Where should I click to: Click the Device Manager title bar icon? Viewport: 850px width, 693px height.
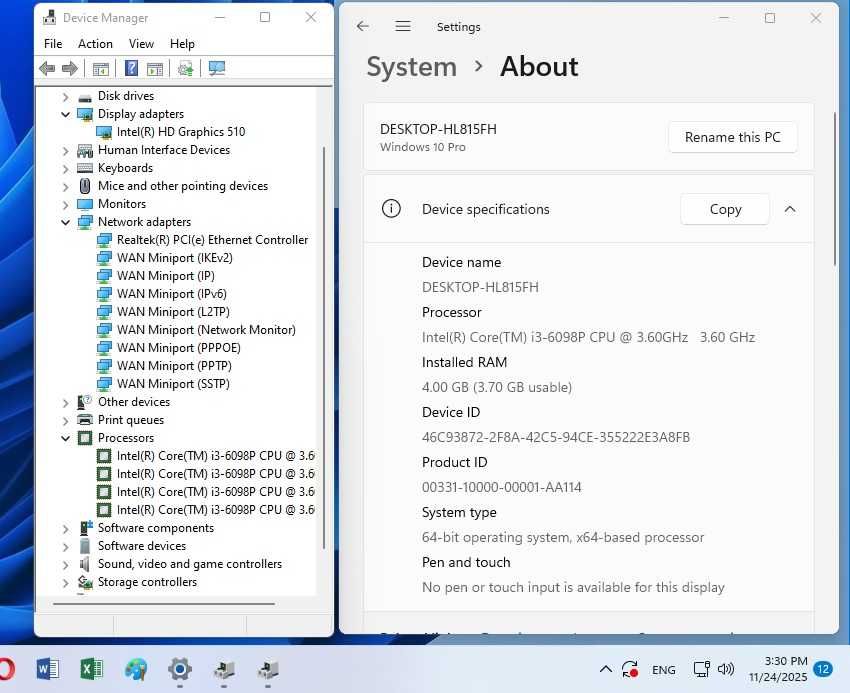(x=49, y=17)
